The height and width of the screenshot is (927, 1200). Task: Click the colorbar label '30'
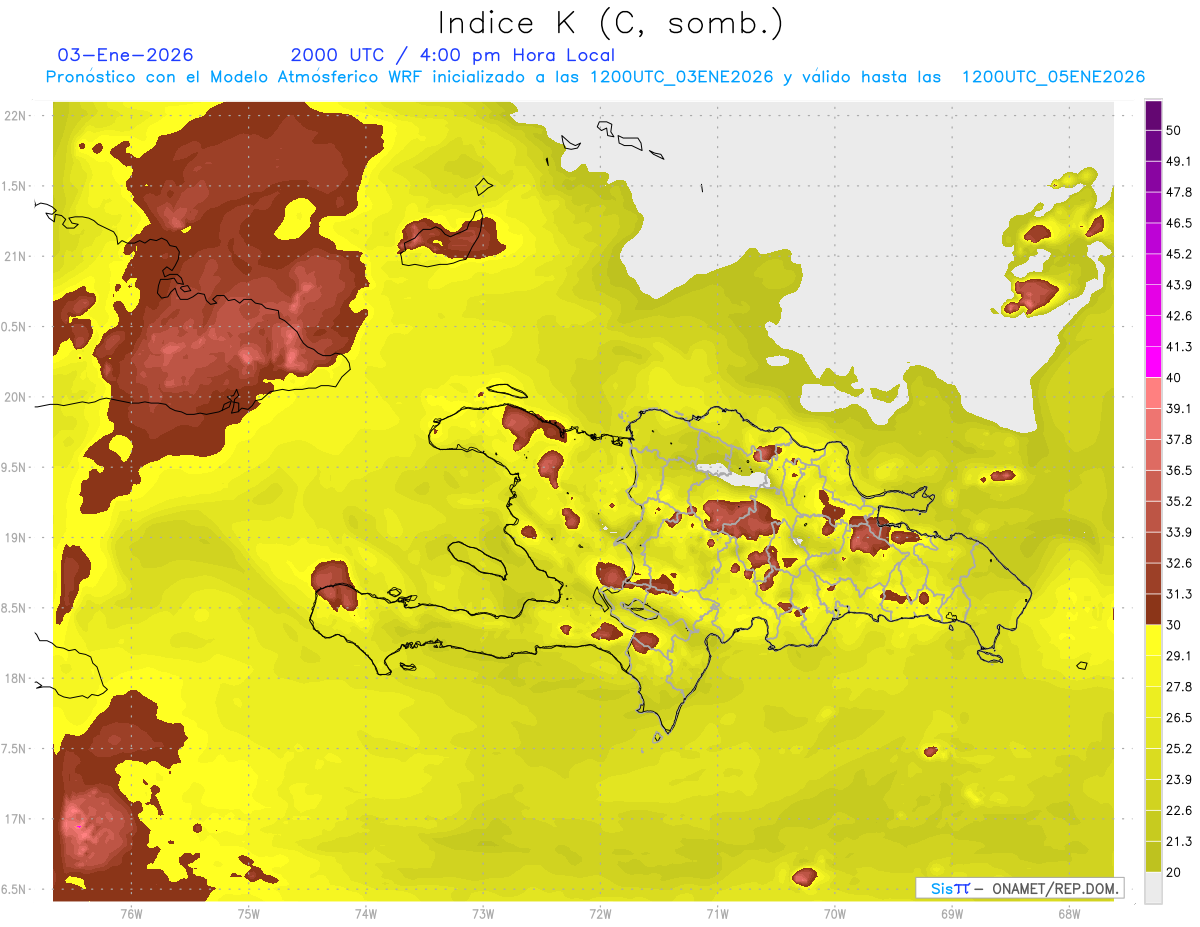(1175, 625)
